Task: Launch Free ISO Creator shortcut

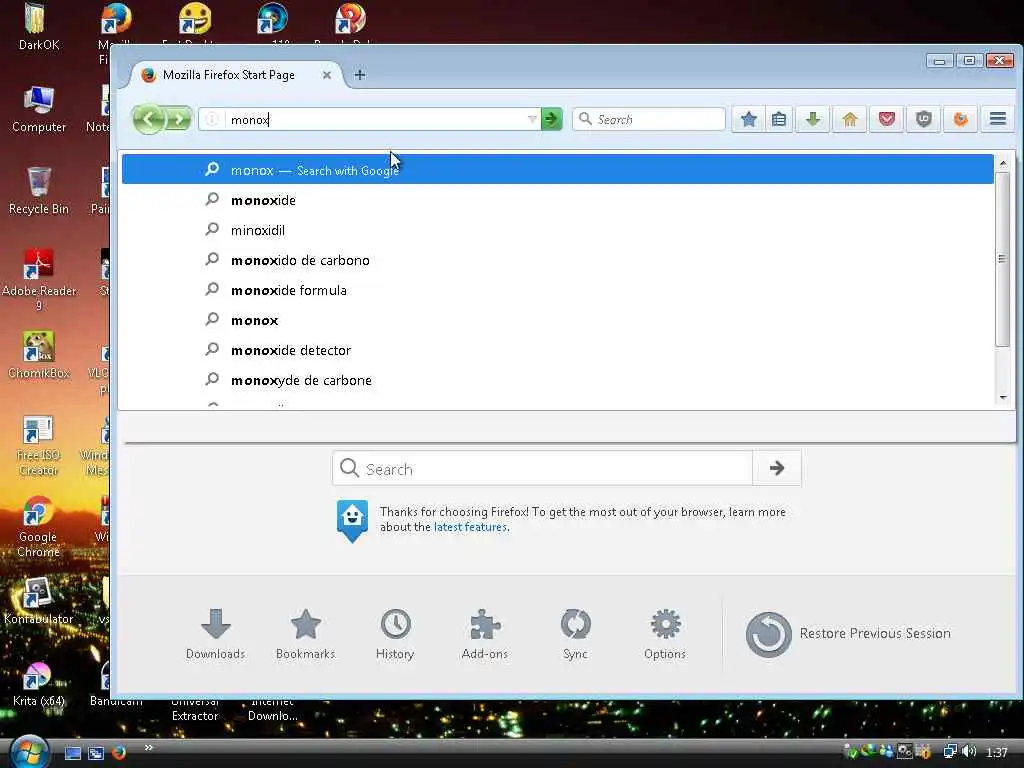Action: [38, 445]
